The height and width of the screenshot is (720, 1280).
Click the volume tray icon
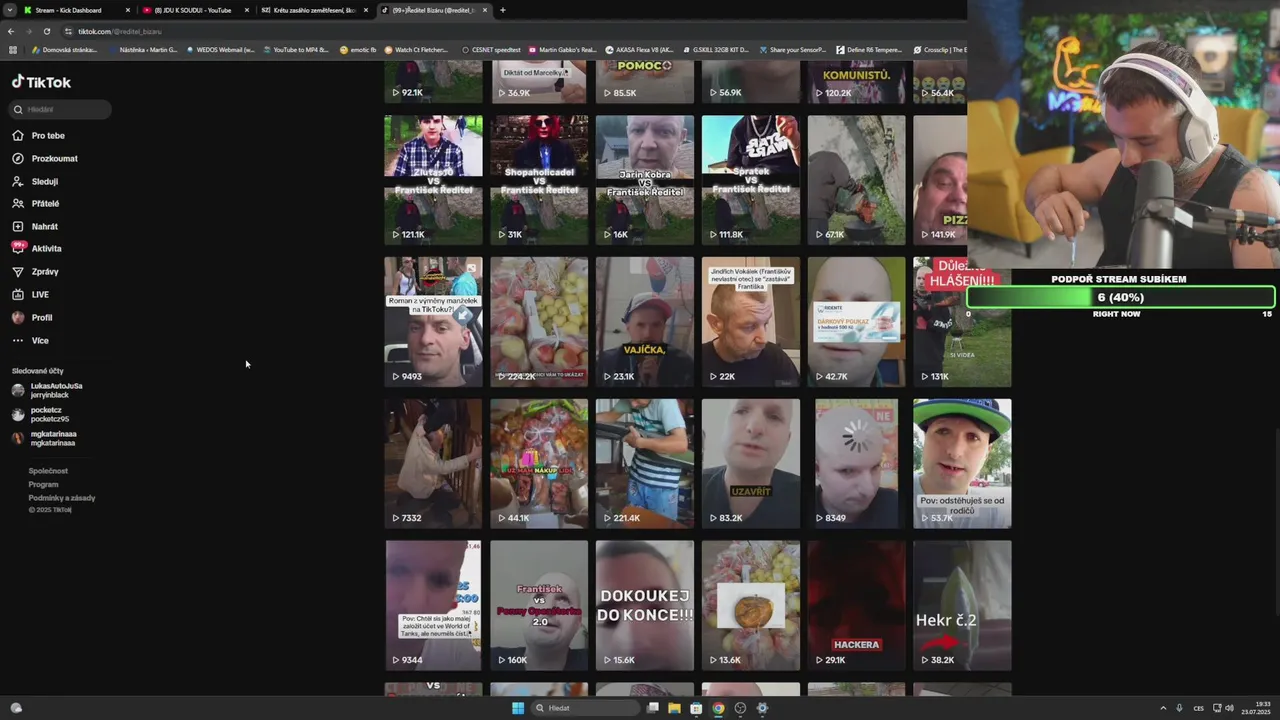point(1229,708)
